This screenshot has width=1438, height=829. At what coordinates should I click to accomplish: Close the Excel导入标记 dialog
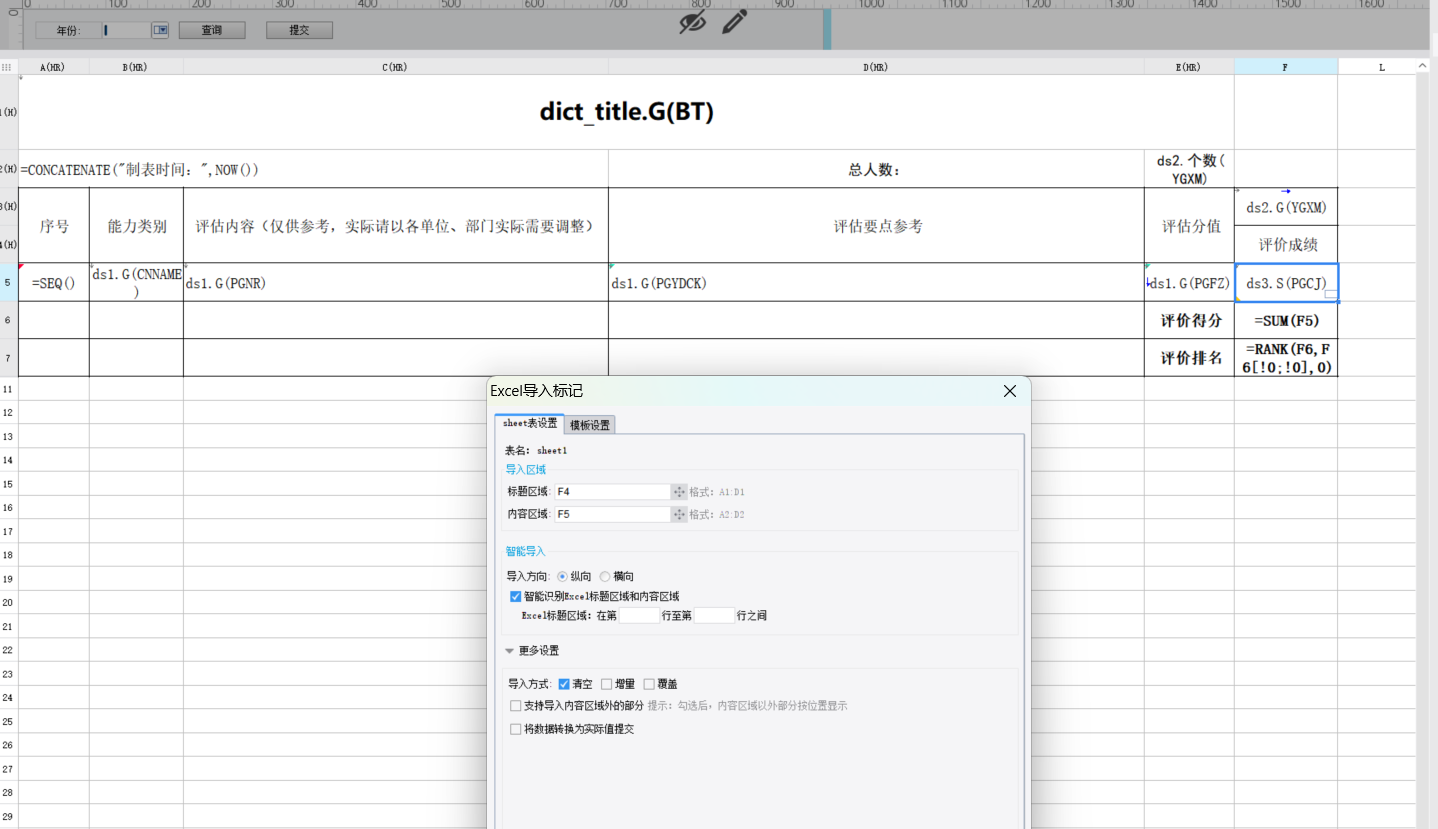point(1010,391)
